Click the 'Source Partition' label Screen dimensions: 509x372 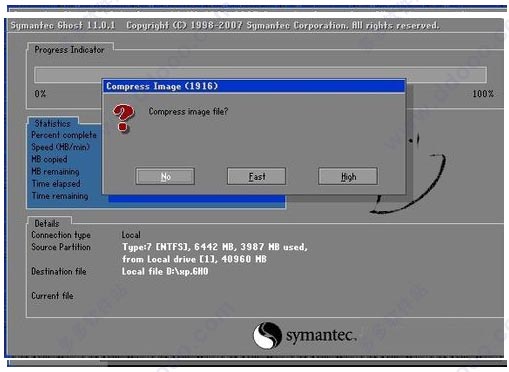click(x=61, y=247)
